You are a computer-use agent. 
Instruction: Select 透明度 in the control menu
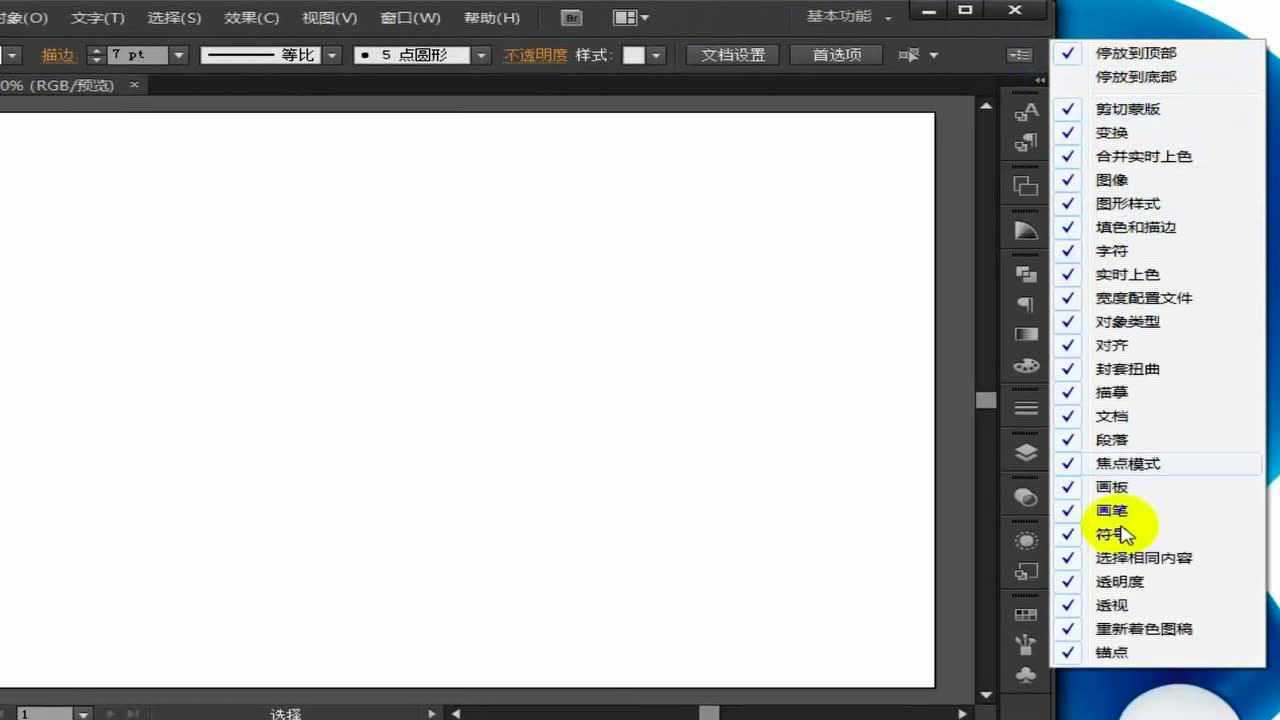(x=1160, y=582)
